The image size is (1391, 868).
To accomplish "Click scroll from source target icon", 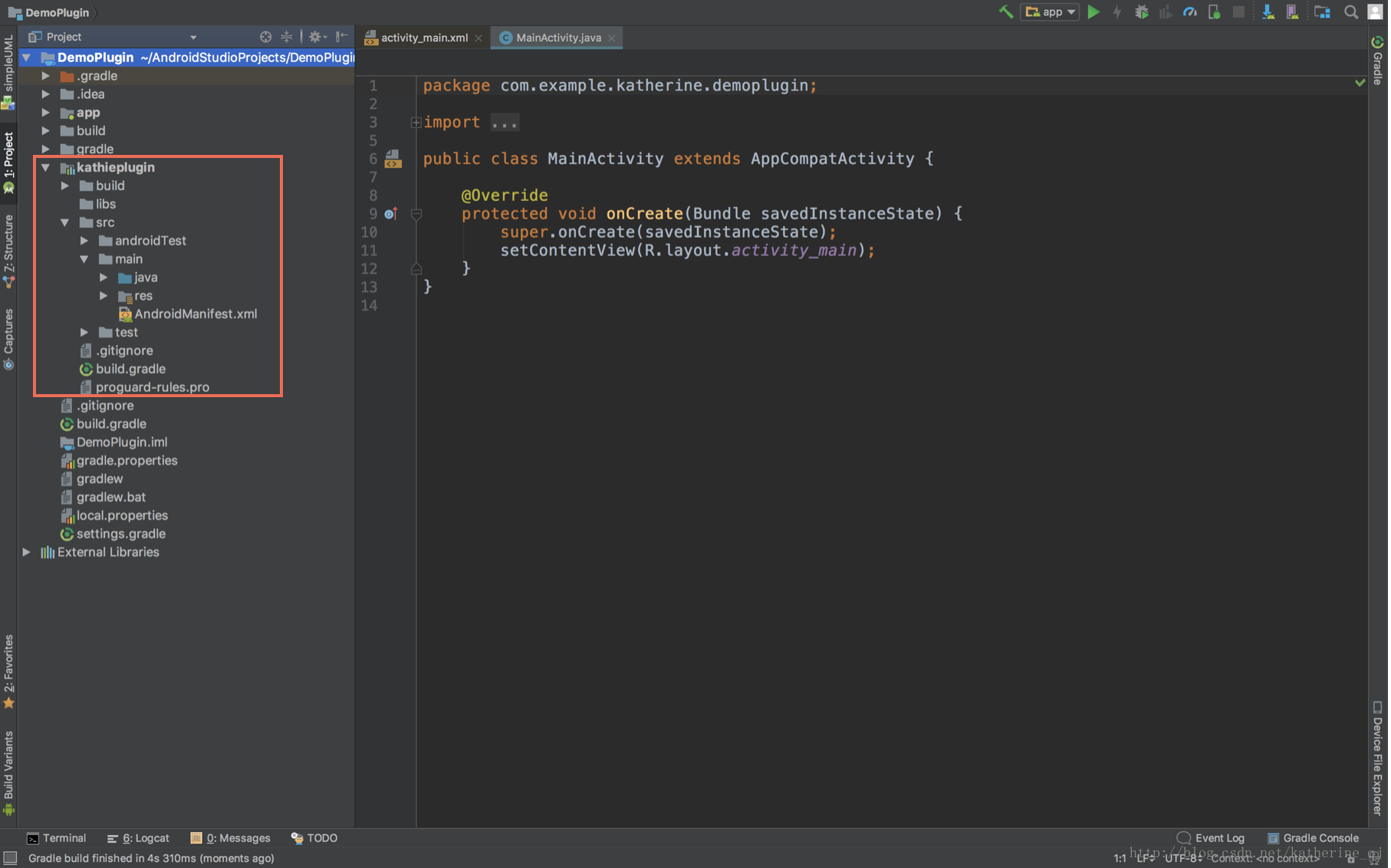I will click(x=265, y=37).
